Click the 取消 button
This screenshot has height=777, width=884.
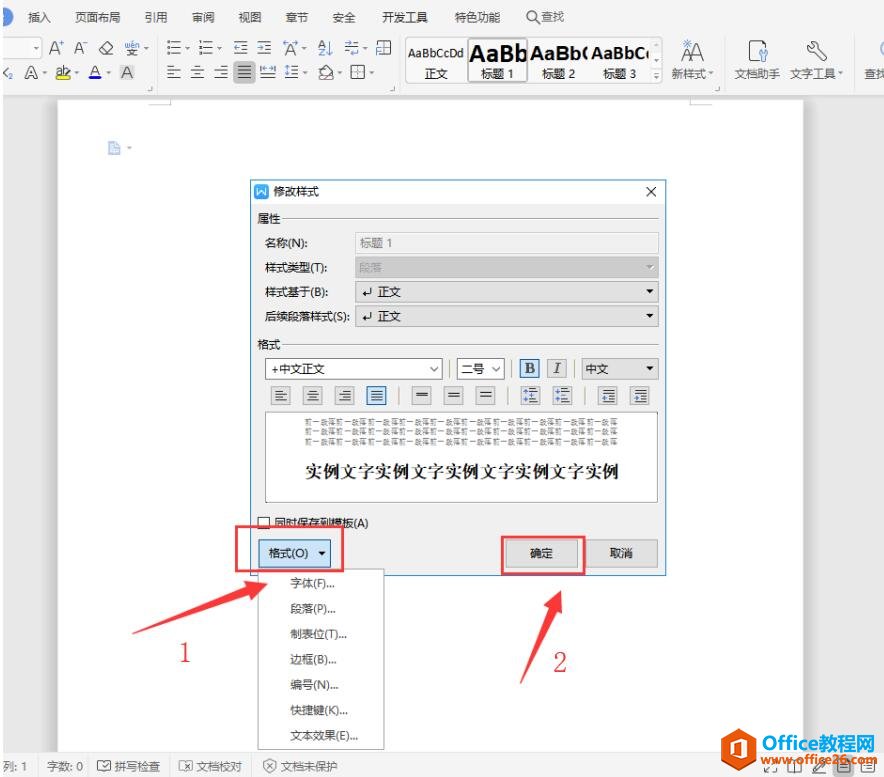[x=621, y=553]
